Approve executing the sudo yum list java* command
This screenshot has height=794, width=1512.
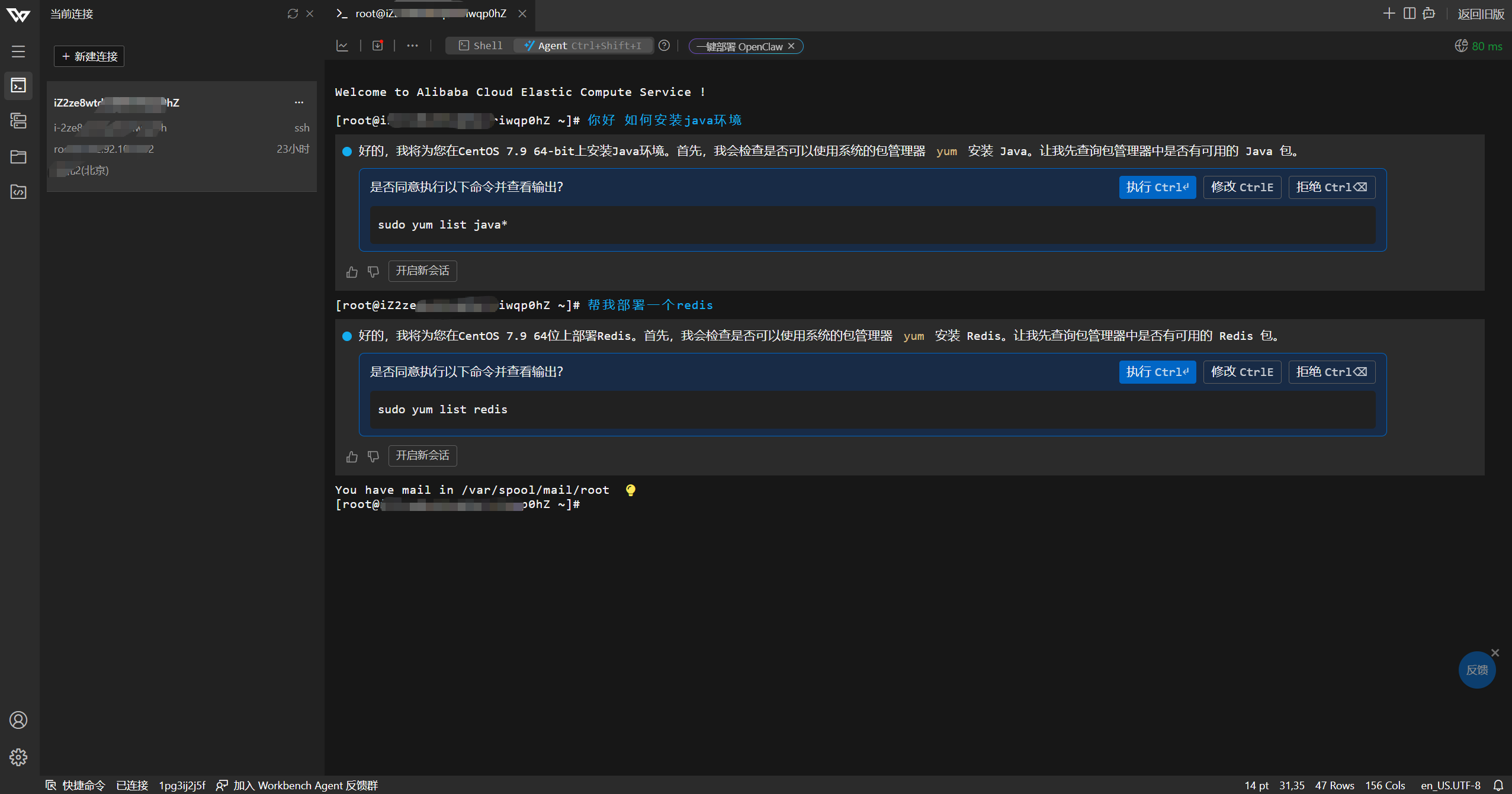pos(1157,187)
